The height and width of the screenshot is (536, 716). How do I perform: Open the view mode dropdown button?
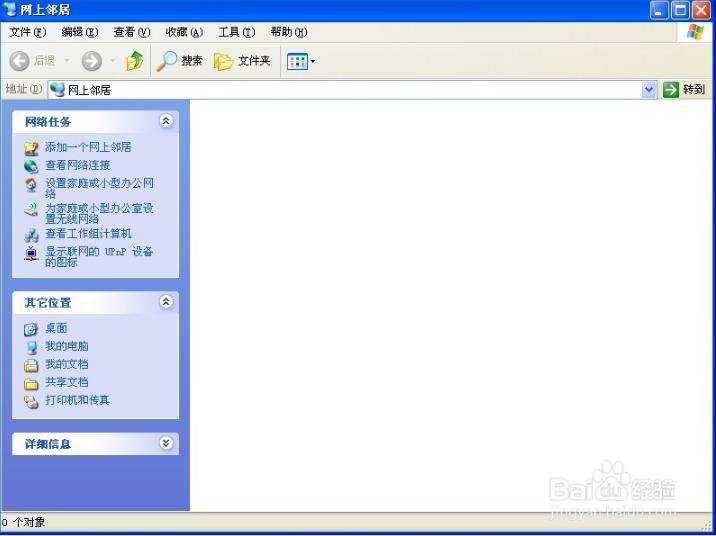(x=301, y=61)
